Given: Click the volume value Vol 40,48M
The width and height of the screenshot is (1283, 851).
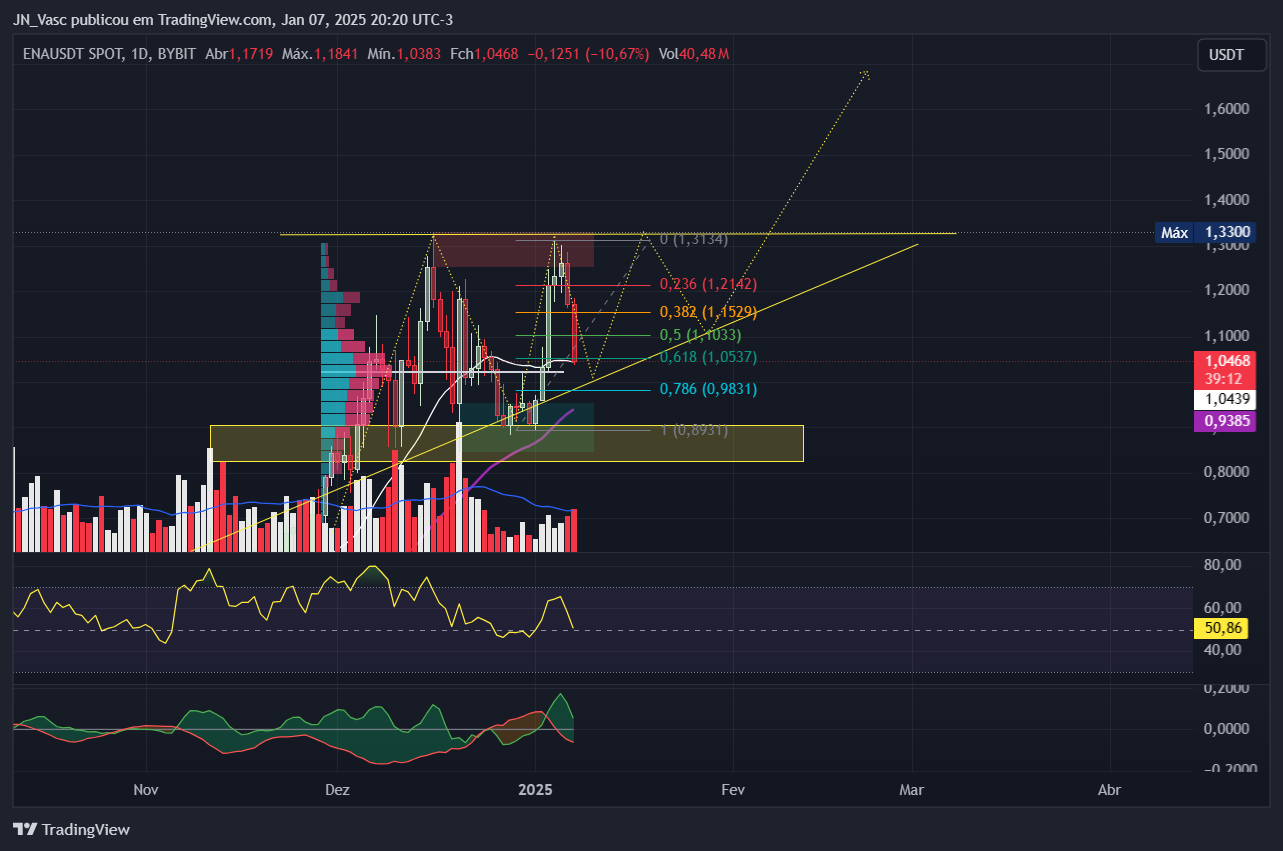Looking at the screenshot, I should tap(694, 54).
